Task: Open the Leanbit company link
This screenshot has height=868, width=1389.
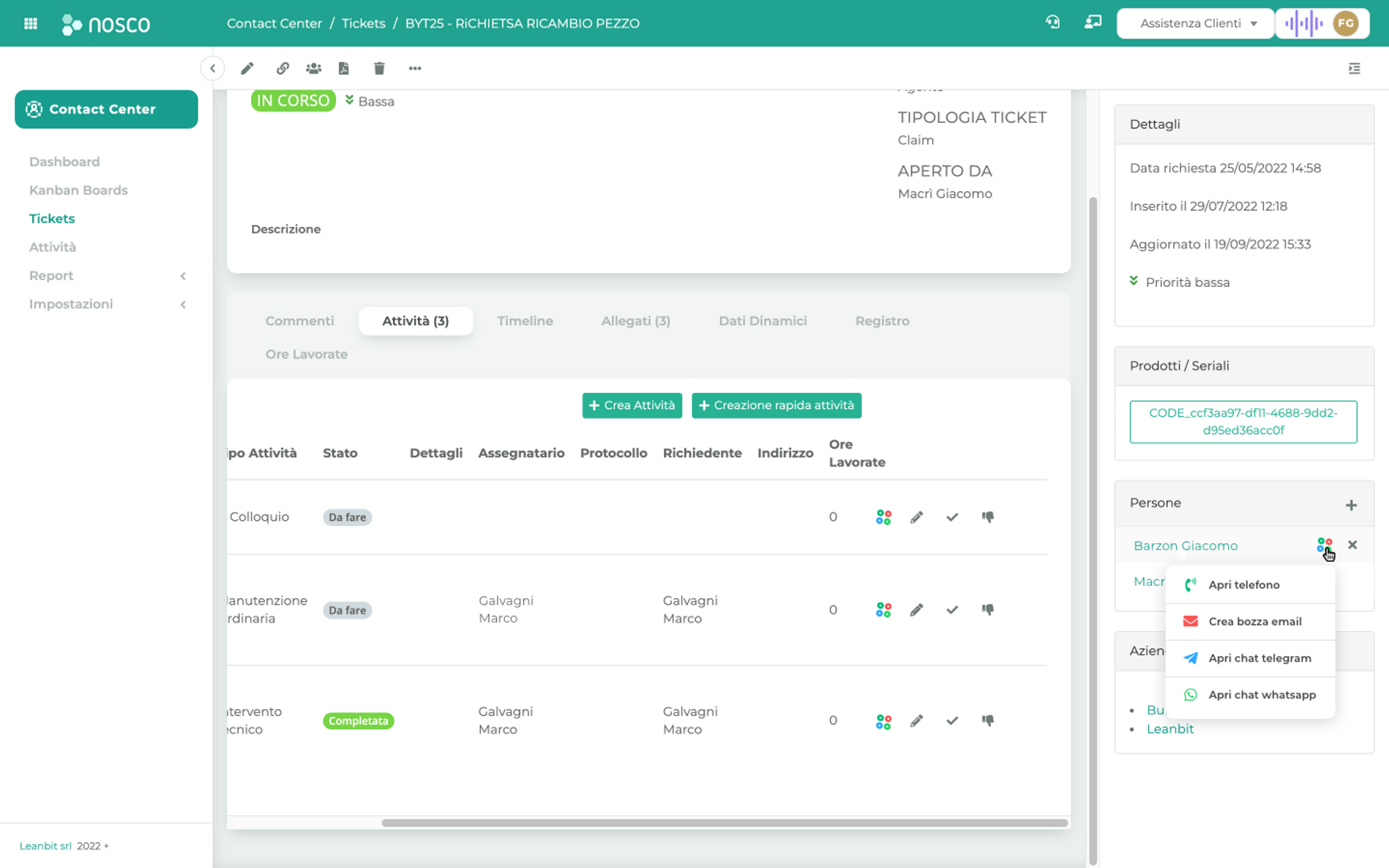Action: [1170, 729]
